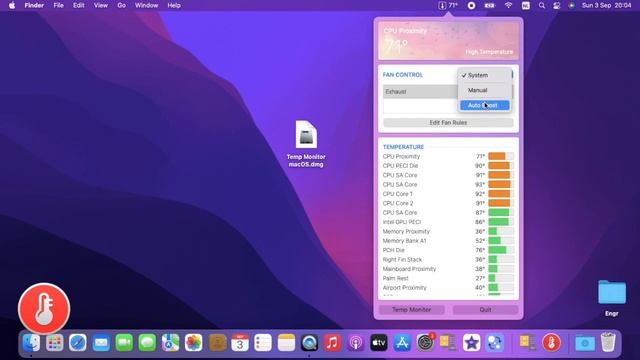Choose System fan control mode
The width and height of the screenshot is (640, 360).
point(484,75)
